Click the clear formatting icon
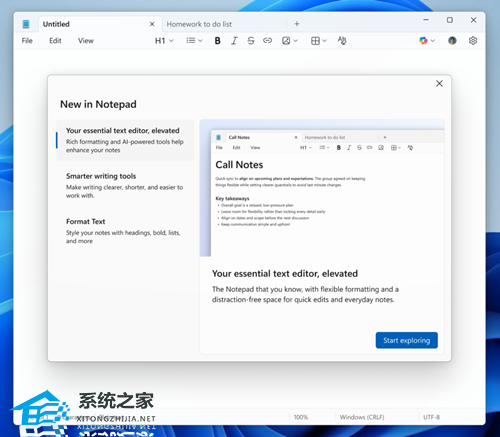This screenshot has width=500, height=437. pyautogui.click(x=342, y=41)
